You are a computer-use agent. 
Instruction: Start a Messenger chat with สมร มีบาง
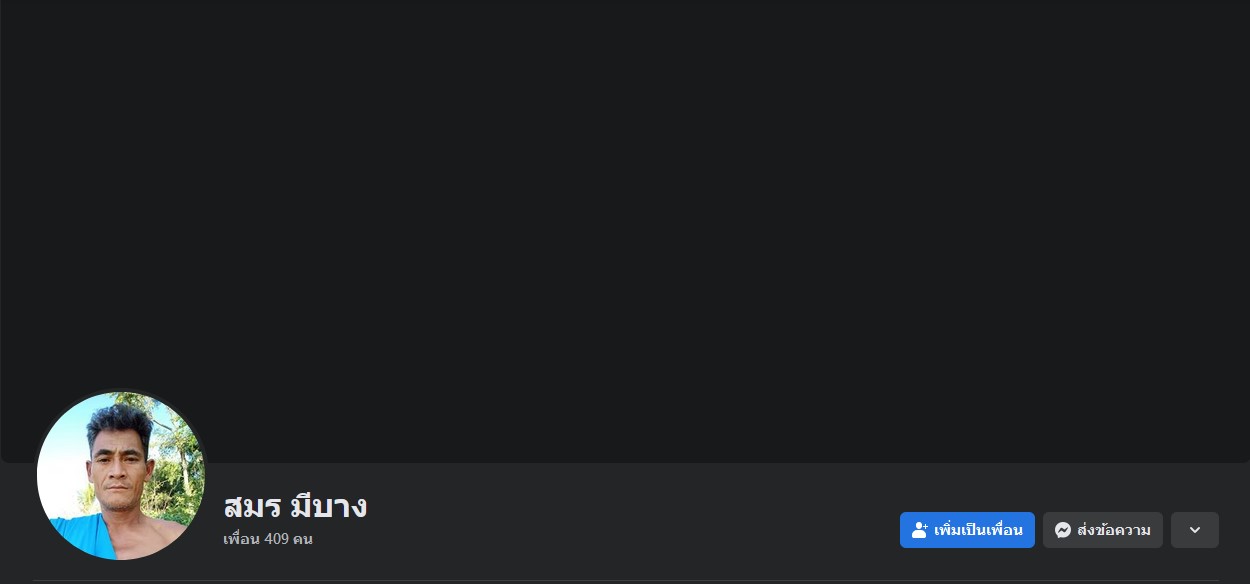point(1103,530)
